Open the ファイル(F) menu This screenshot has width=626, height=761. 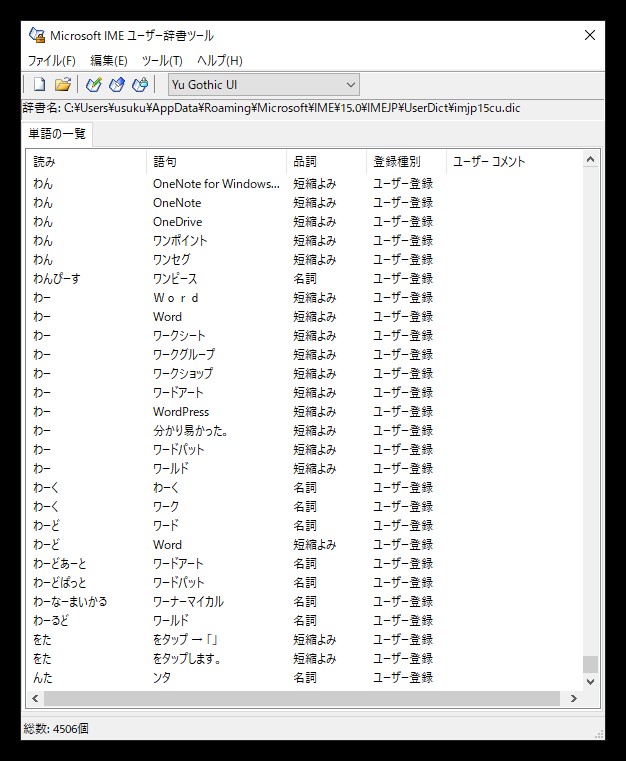[x=51, y=61]
